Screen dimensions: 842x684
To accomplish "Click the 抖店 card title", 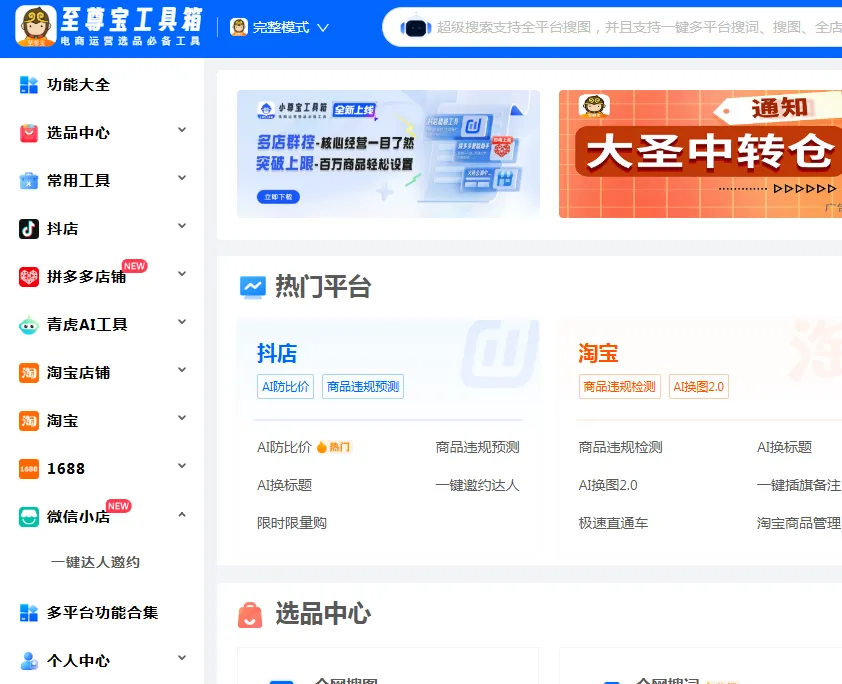I will tap(277, 353).
